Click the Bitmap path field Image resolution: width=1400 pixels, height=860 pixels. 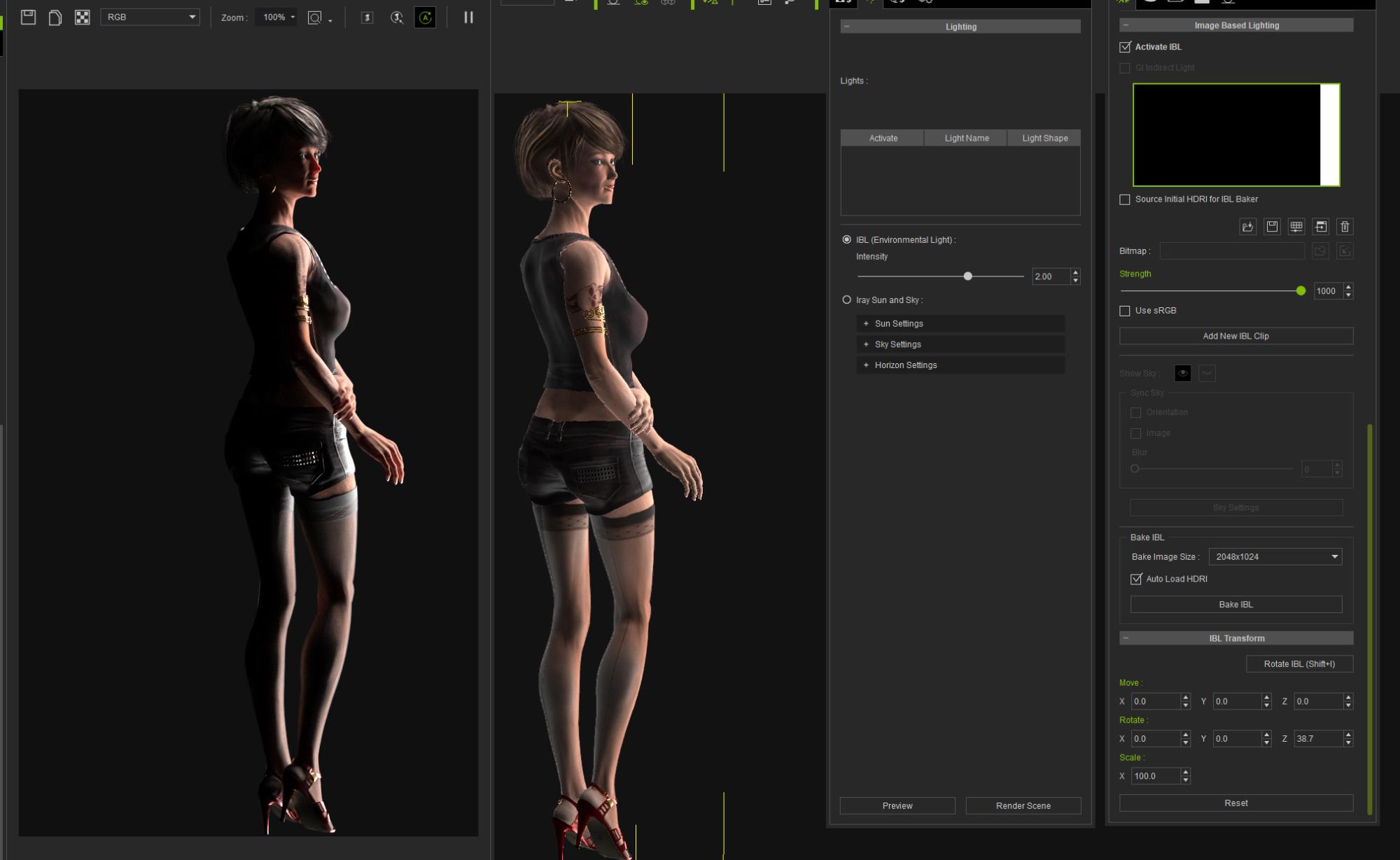(x=1232, y=251)
